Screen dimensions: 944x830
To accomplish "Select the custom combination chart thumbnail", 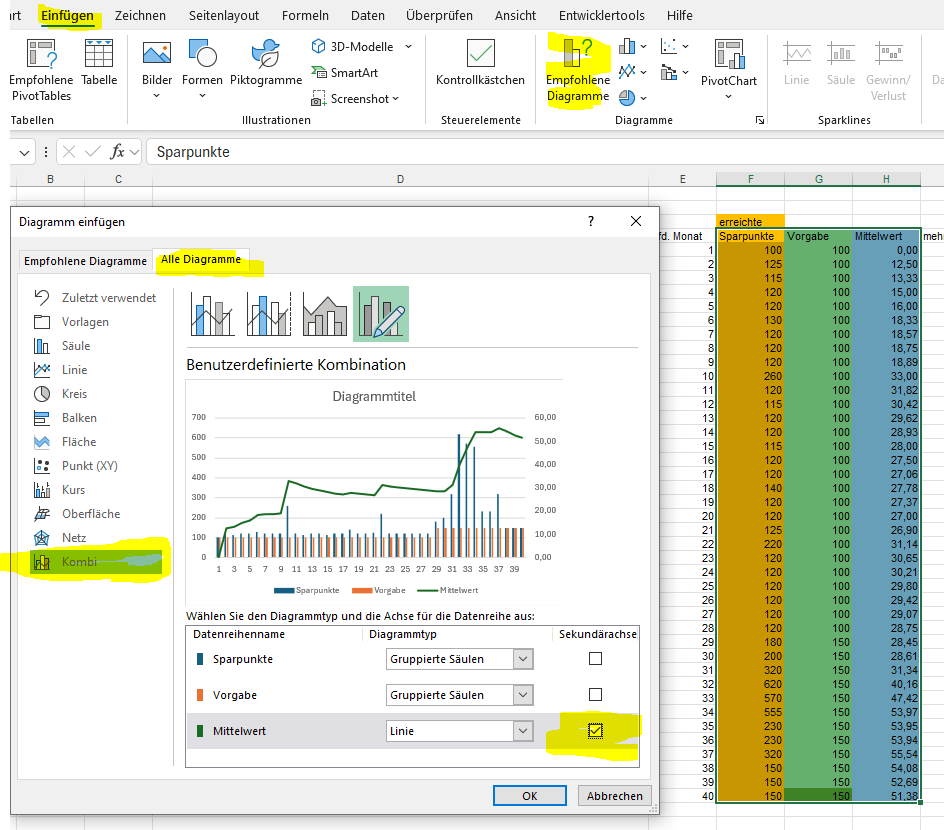I will 380,314.
